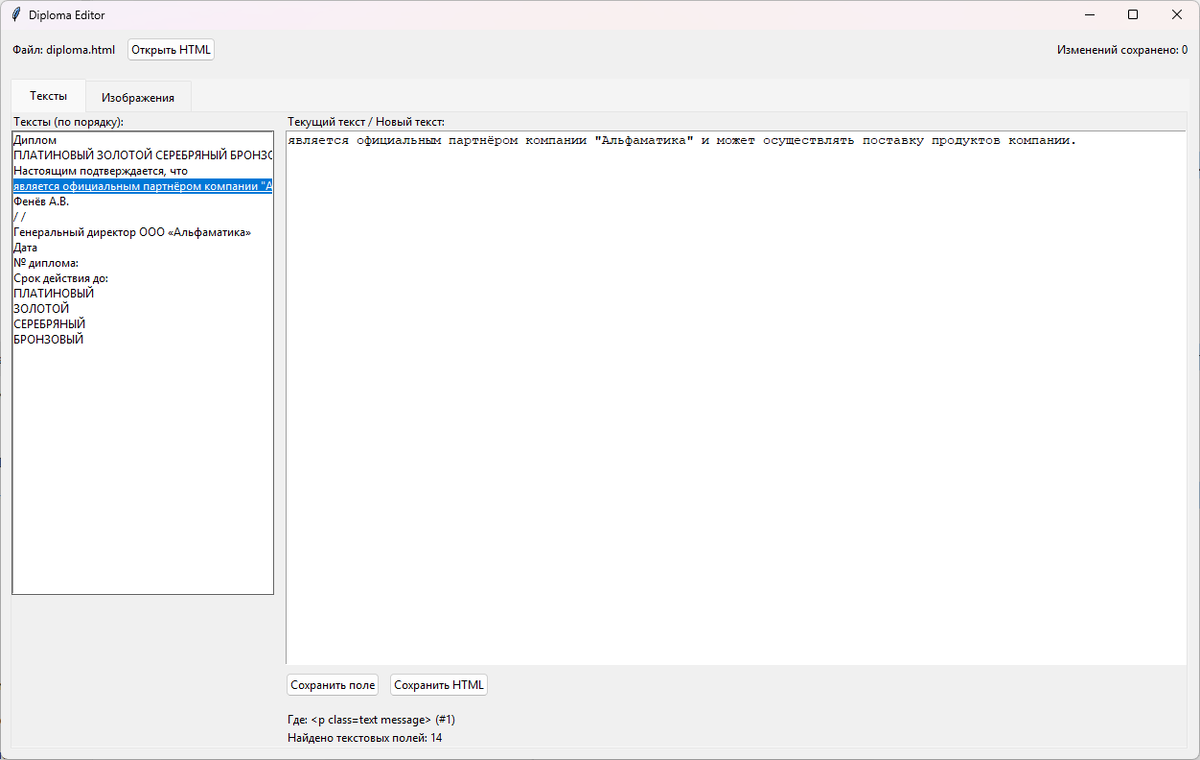Click the Сохранить HTML button
The height and width of the screenshot is (760, 1200).
click(438, 684)
